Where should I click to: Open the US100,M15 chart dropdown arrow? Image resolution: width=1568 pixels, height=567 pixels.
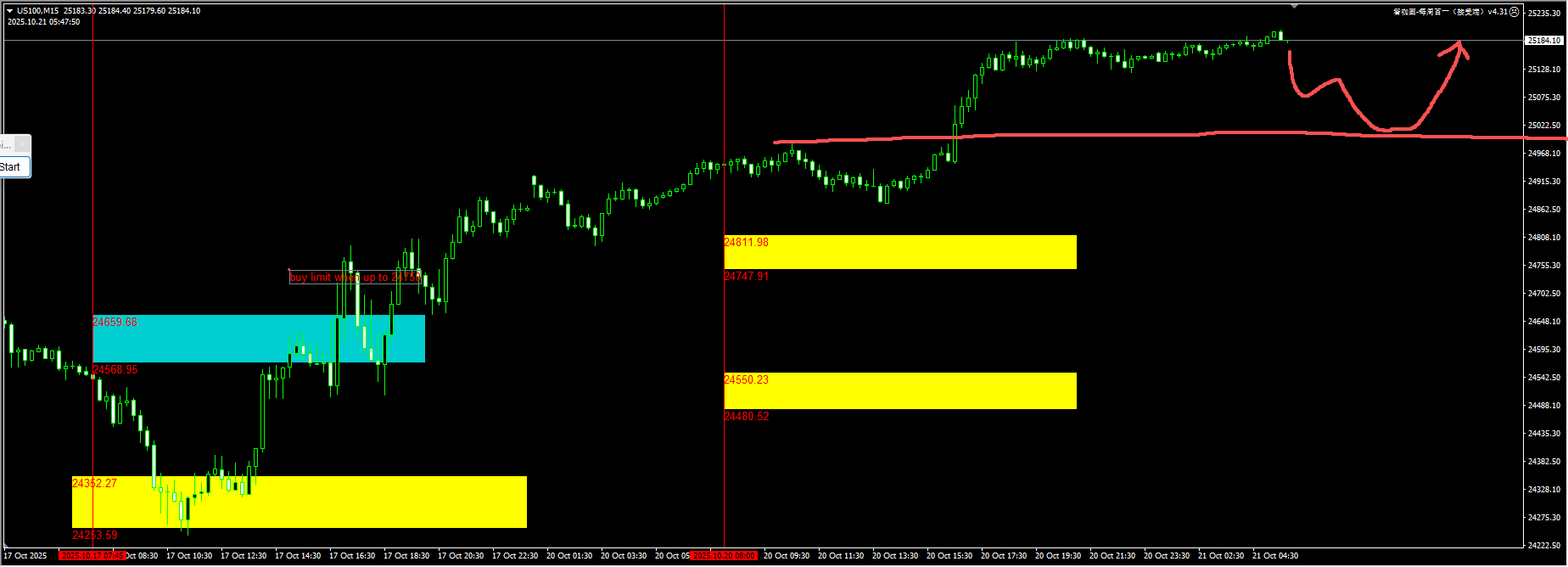(x=10, y=11)
